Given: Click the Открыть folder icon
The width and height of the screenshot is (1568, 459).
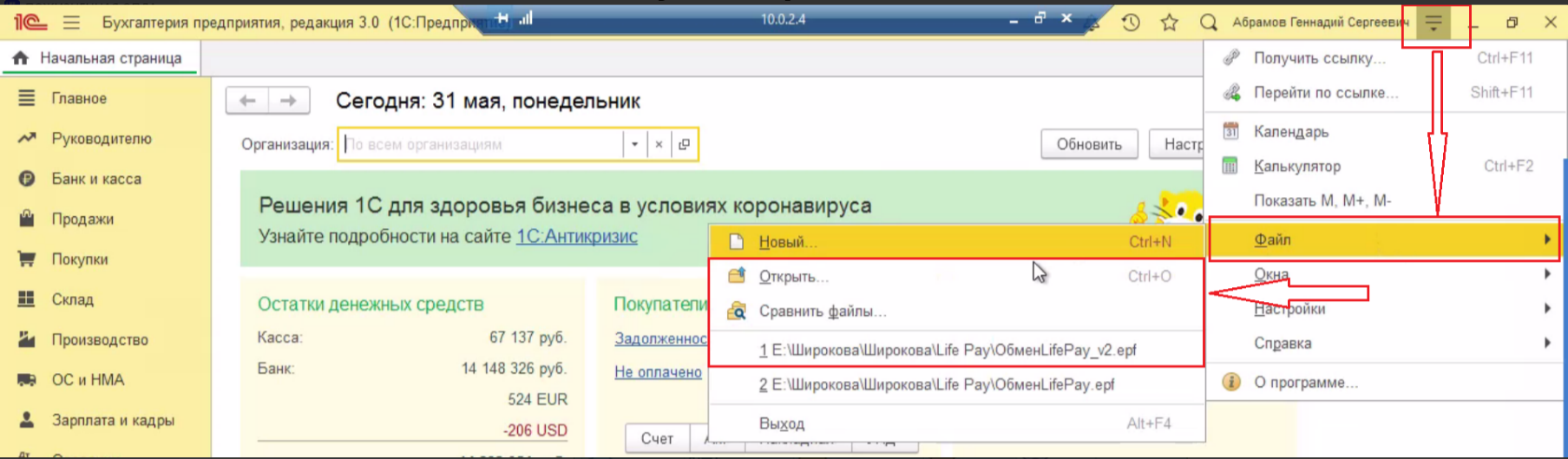Looking at the screenshot, I should (x=737, y=276).
